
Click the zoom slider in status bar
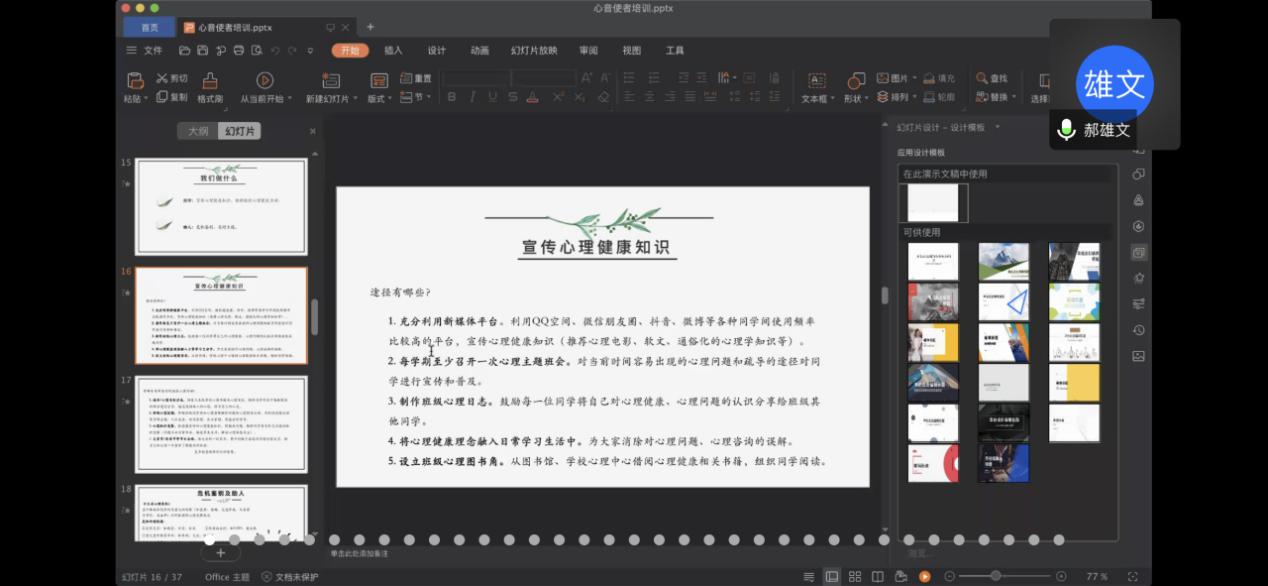coord(996,576)
